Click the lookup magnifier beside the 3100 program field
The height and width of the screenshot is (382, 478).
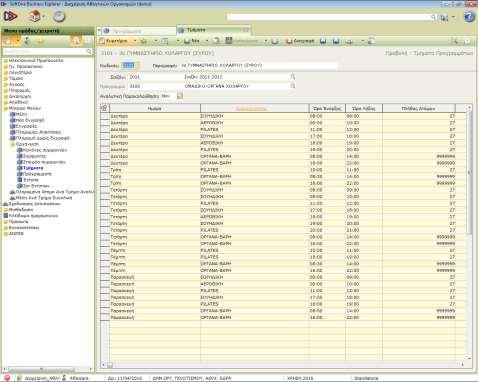(x=293, y=86)
